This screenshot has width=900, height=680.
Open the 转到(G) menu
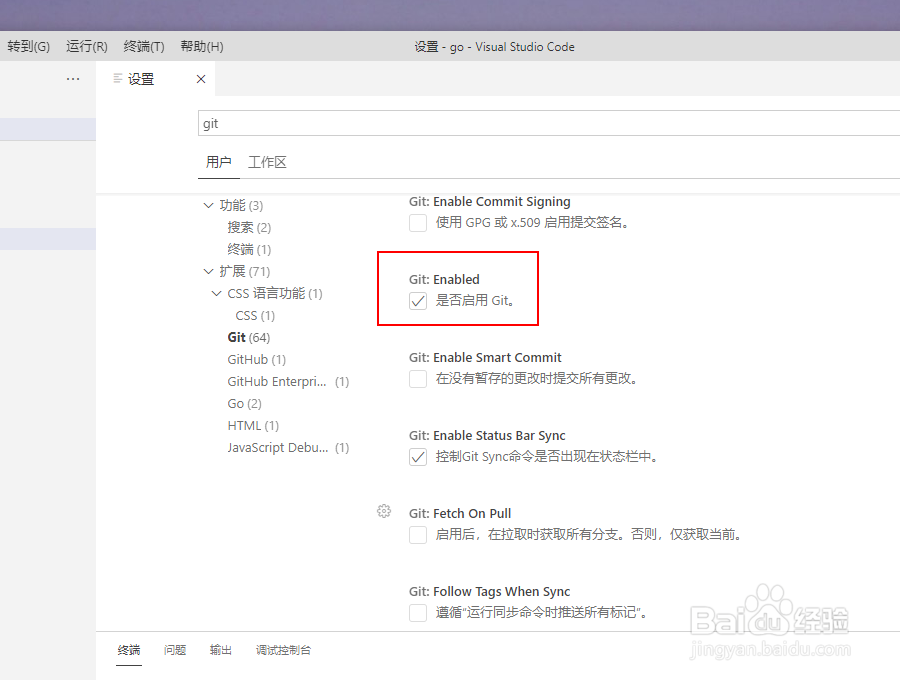(29, 46)
